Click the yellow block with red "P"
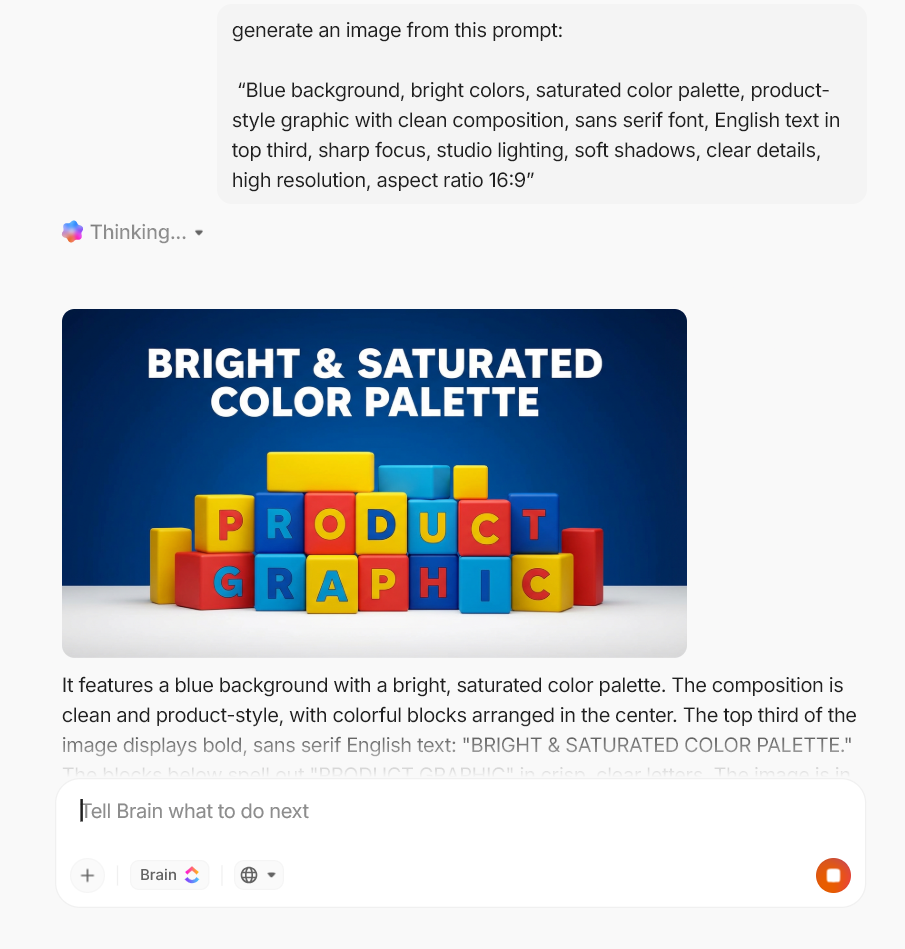This screenshot has height=949, width=905. click(228, 524)
